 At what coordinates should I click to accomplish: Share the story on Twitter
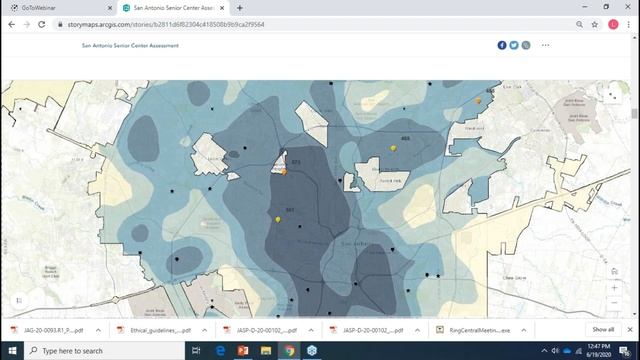(514, 45)
